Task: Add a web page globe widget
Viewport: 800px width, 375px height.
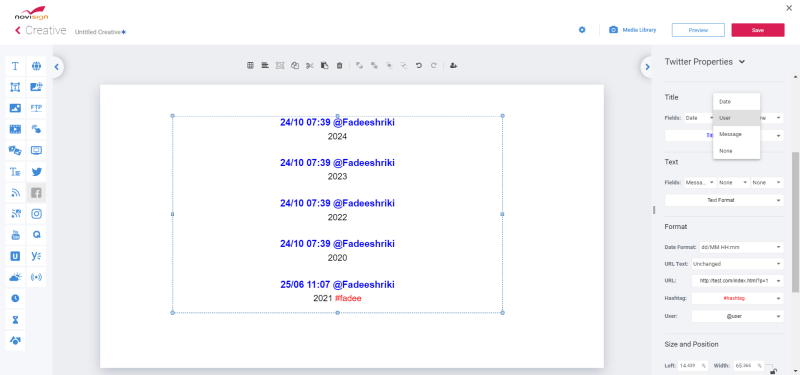Action: point(36,66)
